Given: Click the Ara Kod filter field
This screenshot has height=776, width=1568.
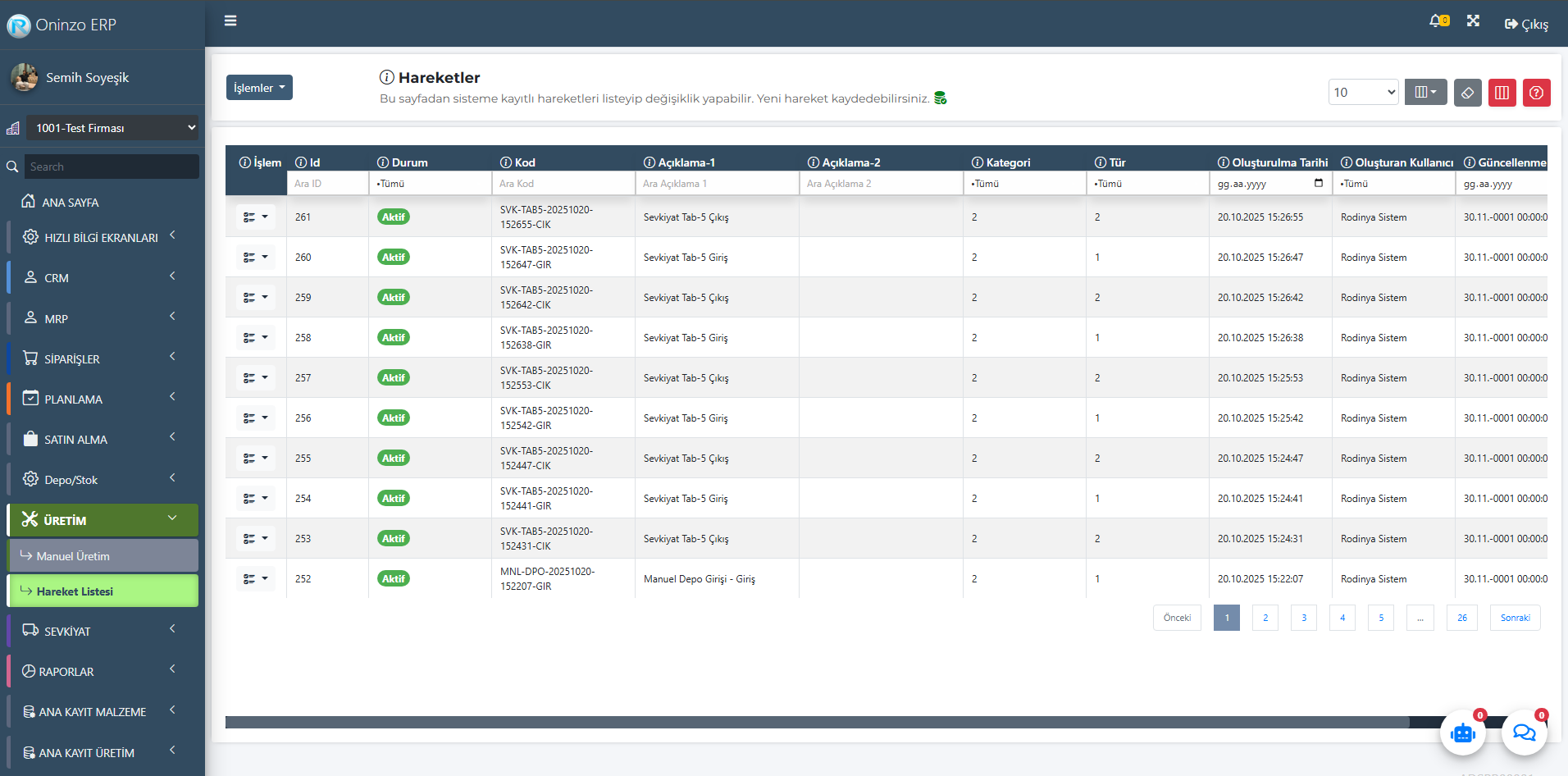Looking at the screenshot, I should point(563,184).
